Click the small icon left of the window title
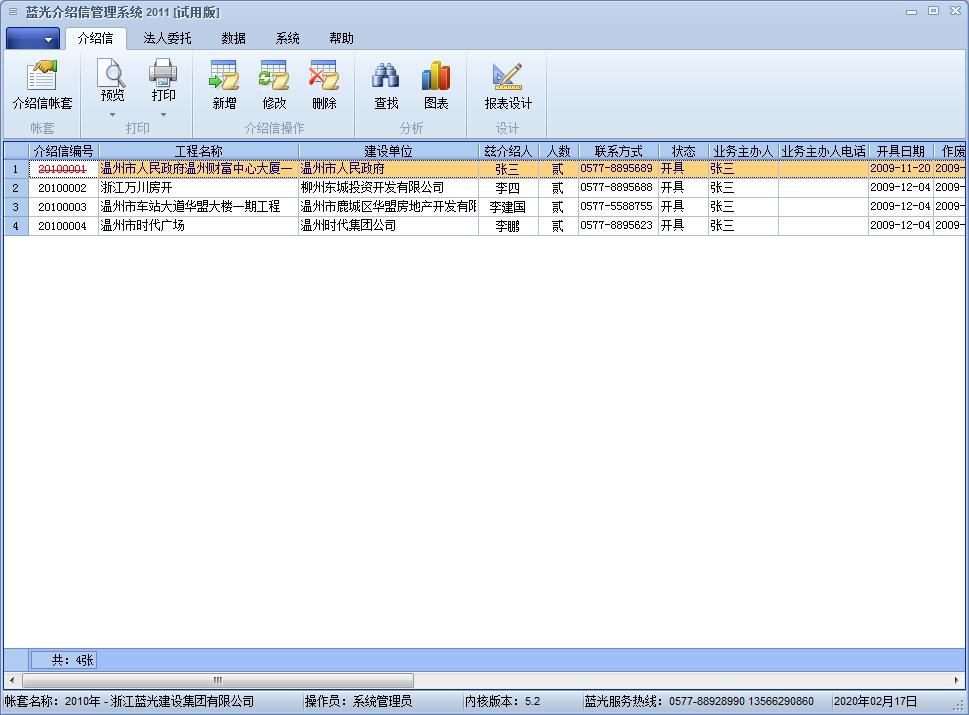969x715 pixels. click(x=13, y=12)
